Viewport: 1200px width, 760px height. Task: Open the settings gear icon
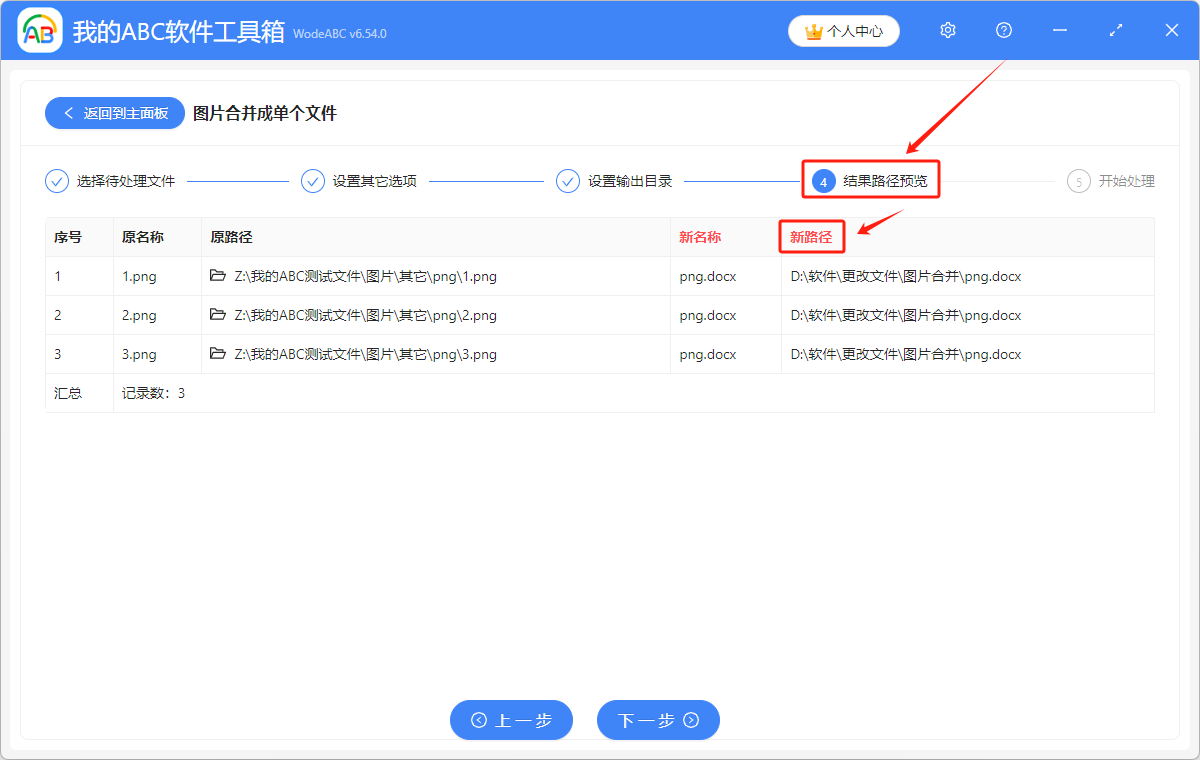(948, 31)
